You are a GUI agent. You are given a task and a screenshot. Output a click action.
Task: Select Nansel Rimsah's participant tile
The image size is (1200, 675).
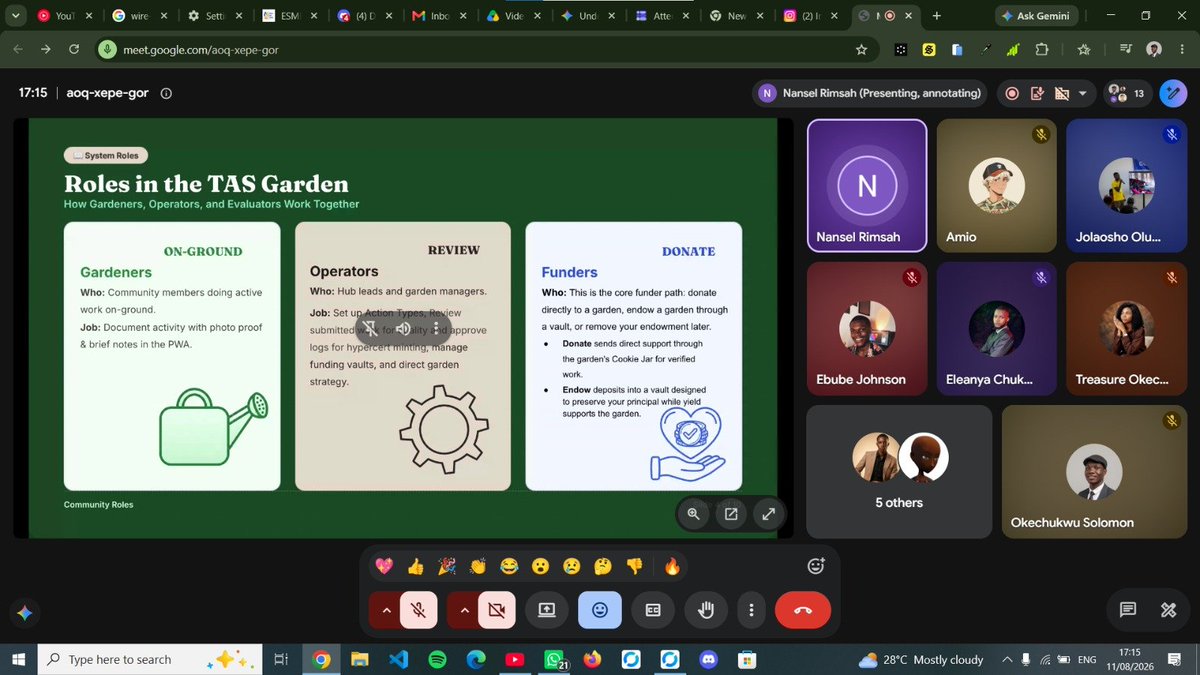[x=867, y=186]
